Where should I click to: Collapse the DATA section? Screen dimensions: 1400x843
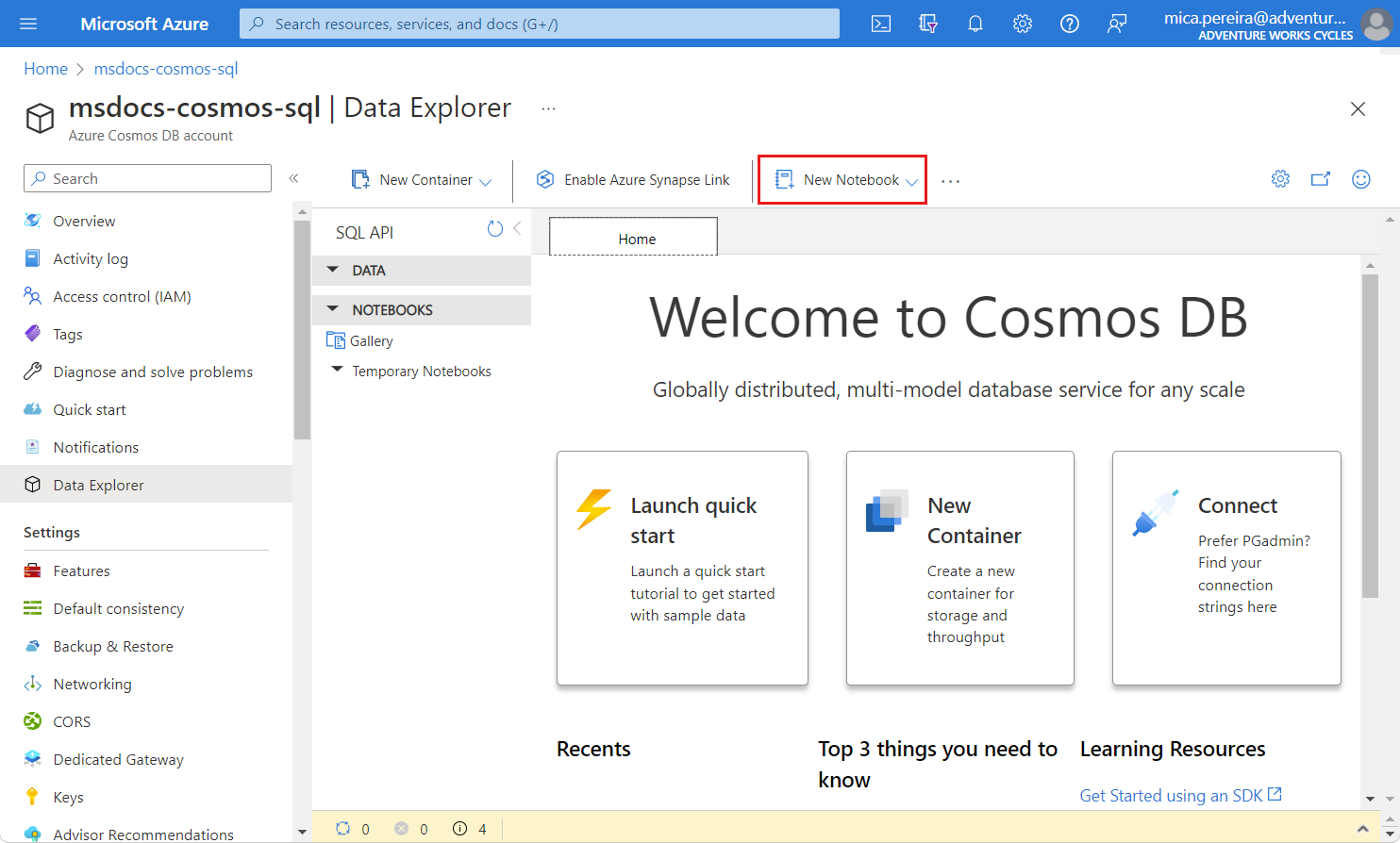click(x=332, y=270)
